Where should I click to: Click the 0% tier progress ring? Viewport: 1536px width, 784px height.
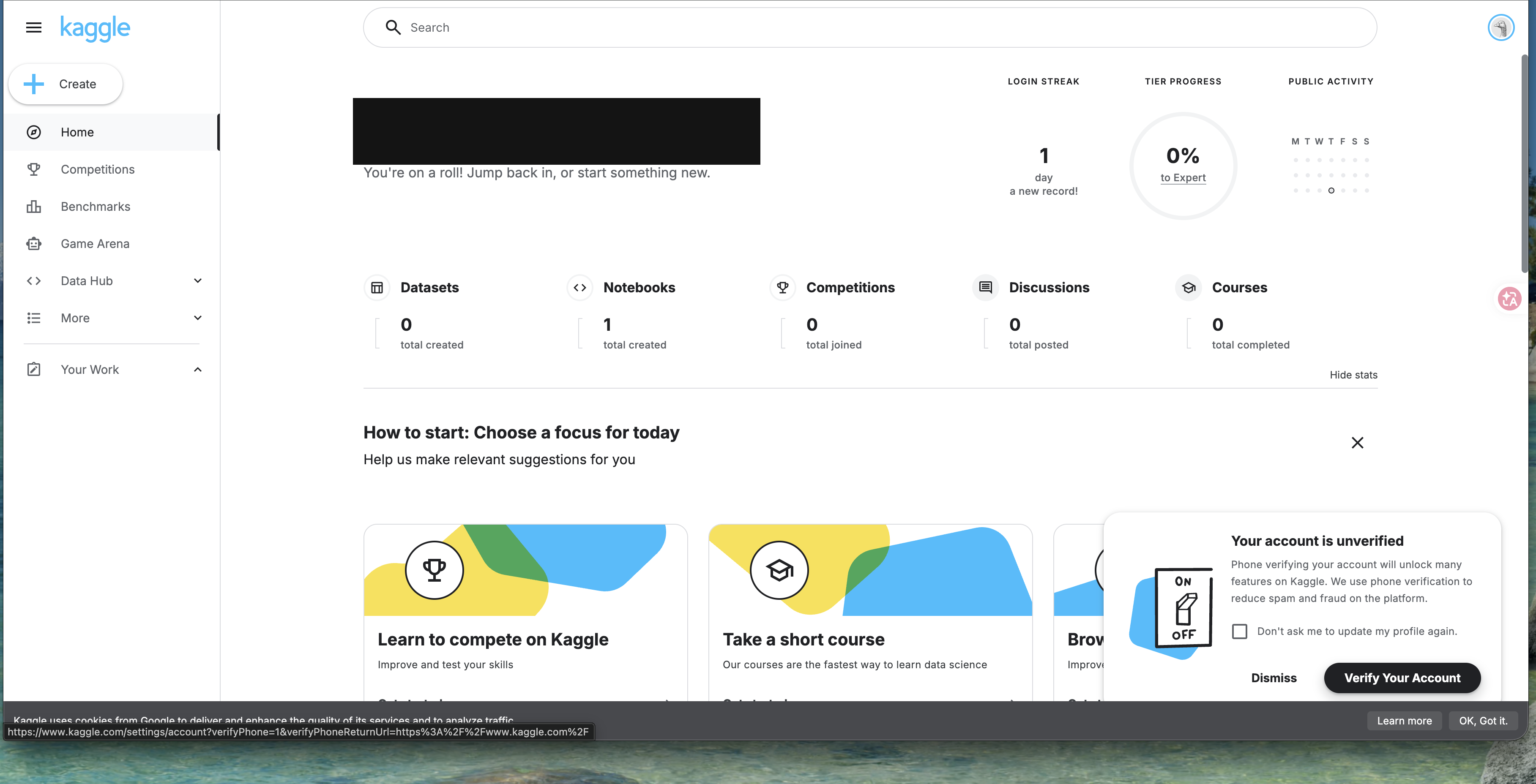click(x=1183, y=166)
